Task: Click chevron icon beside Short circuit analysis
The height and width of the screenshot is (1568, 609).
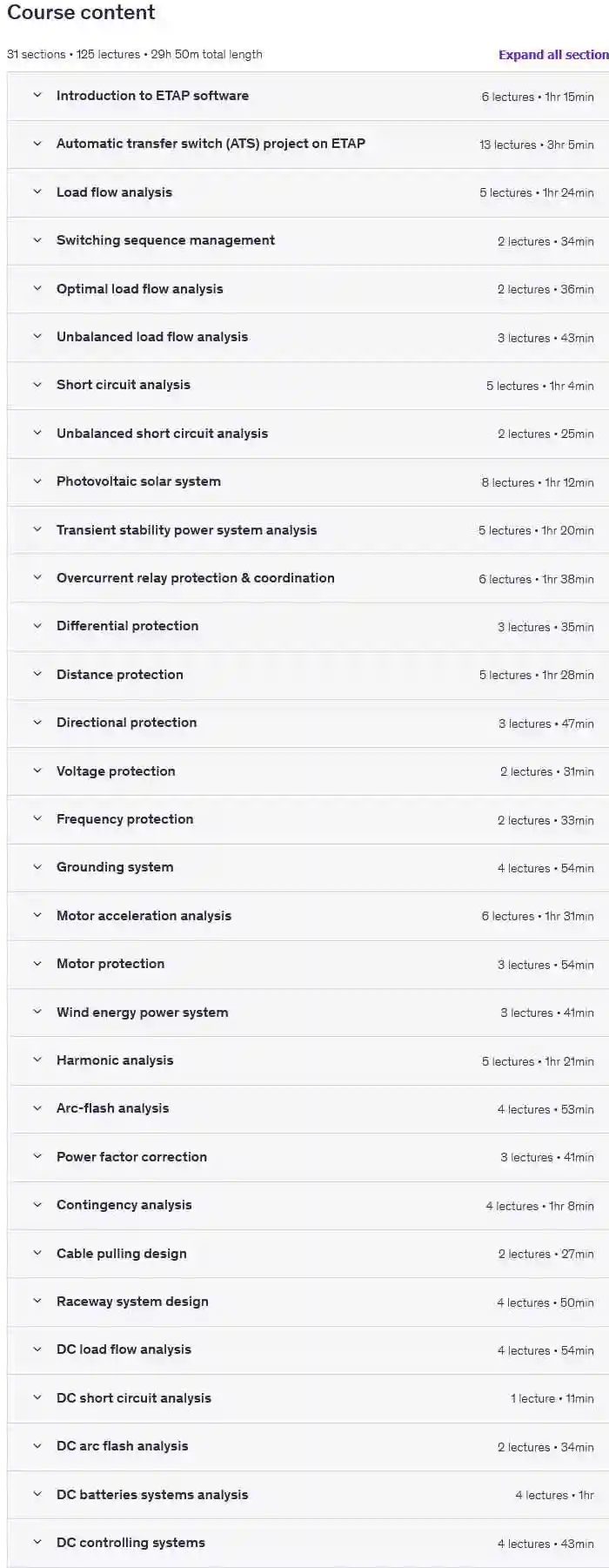Action: coord(37,385)
